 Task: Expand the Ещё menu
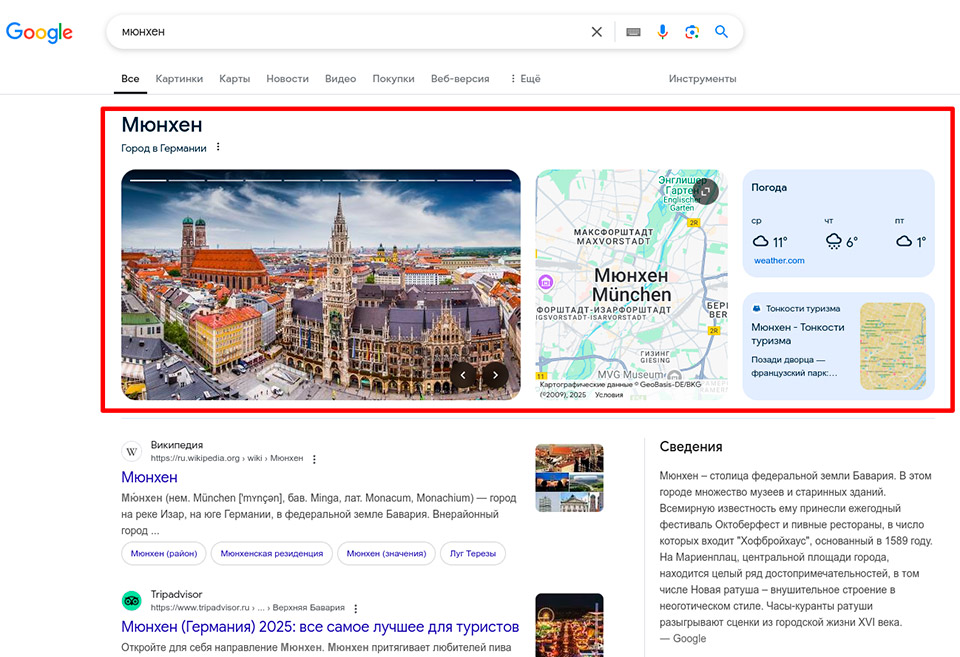[x=525, y=78]
